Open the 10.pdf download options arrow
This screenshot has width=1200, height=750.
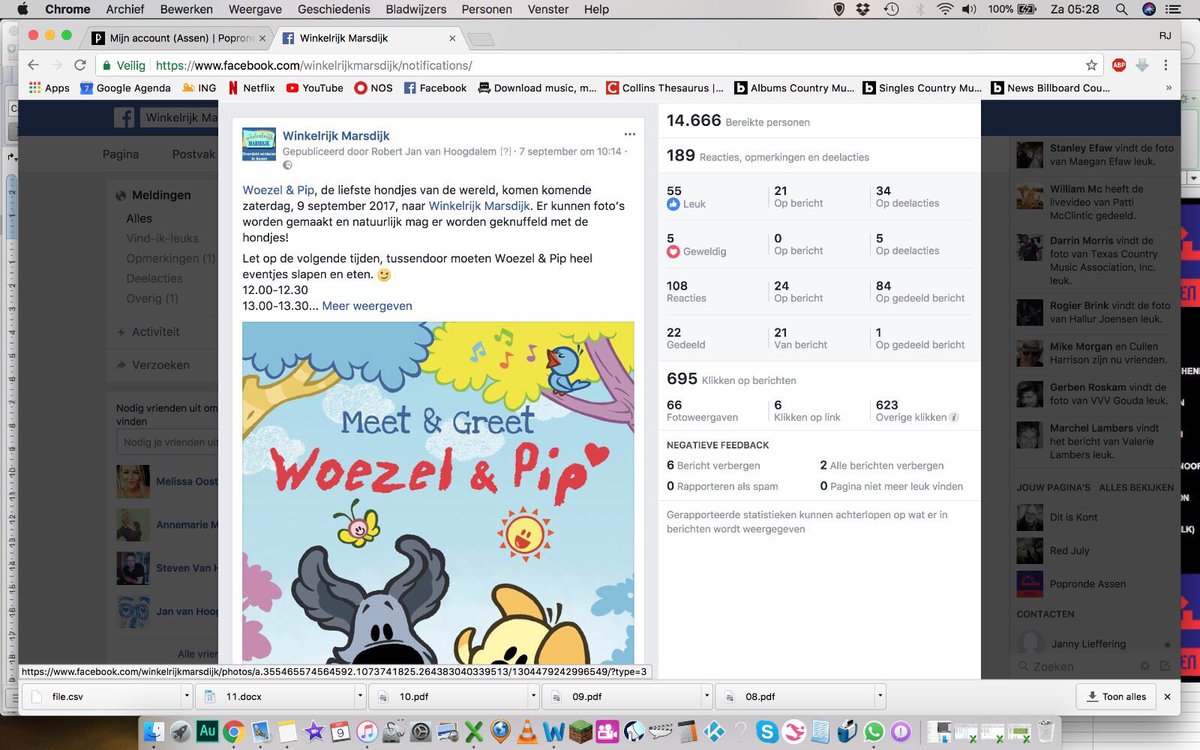533,696
